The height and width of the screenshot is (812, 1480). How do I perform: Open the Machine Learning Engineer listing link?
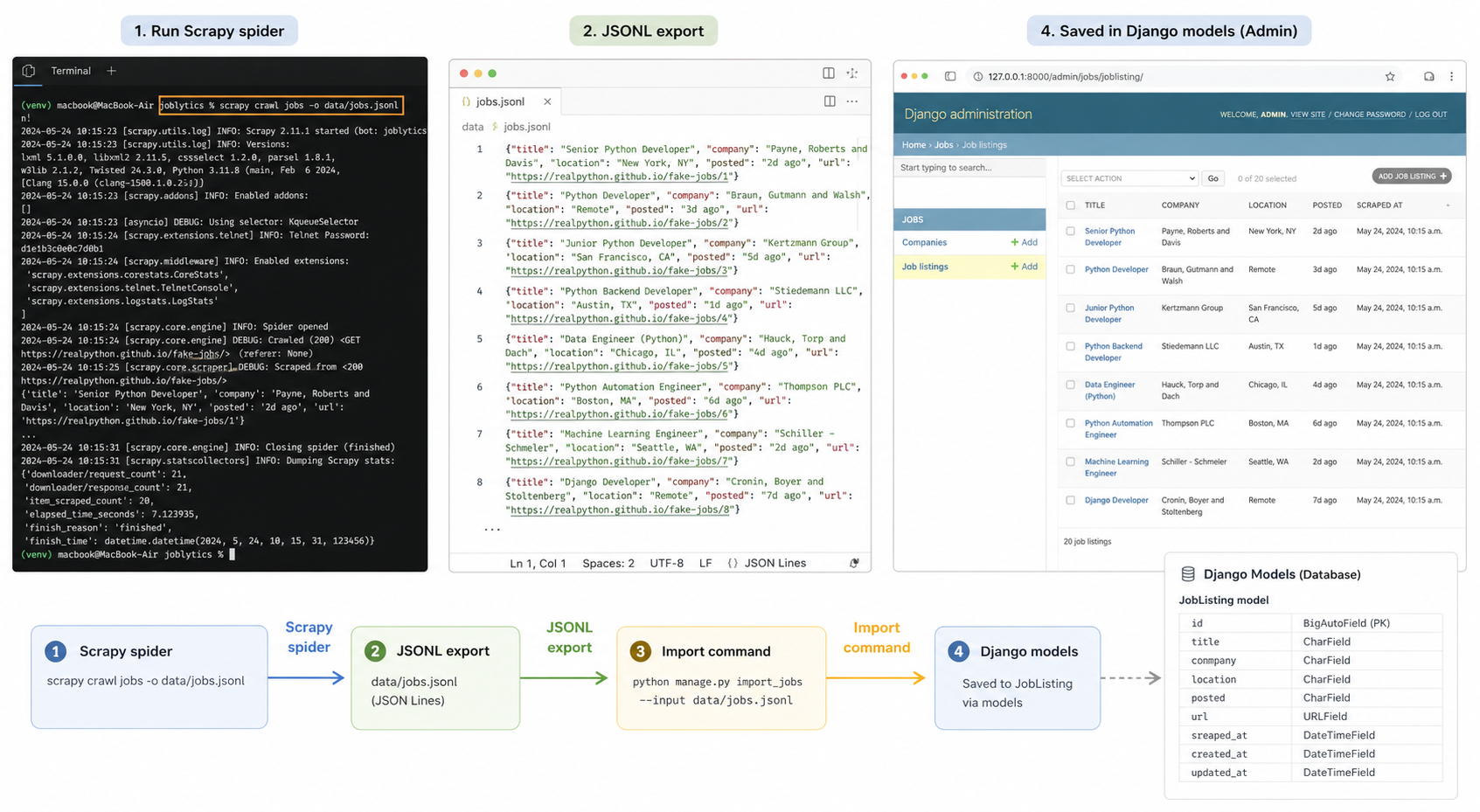[x=1116, y=468]
